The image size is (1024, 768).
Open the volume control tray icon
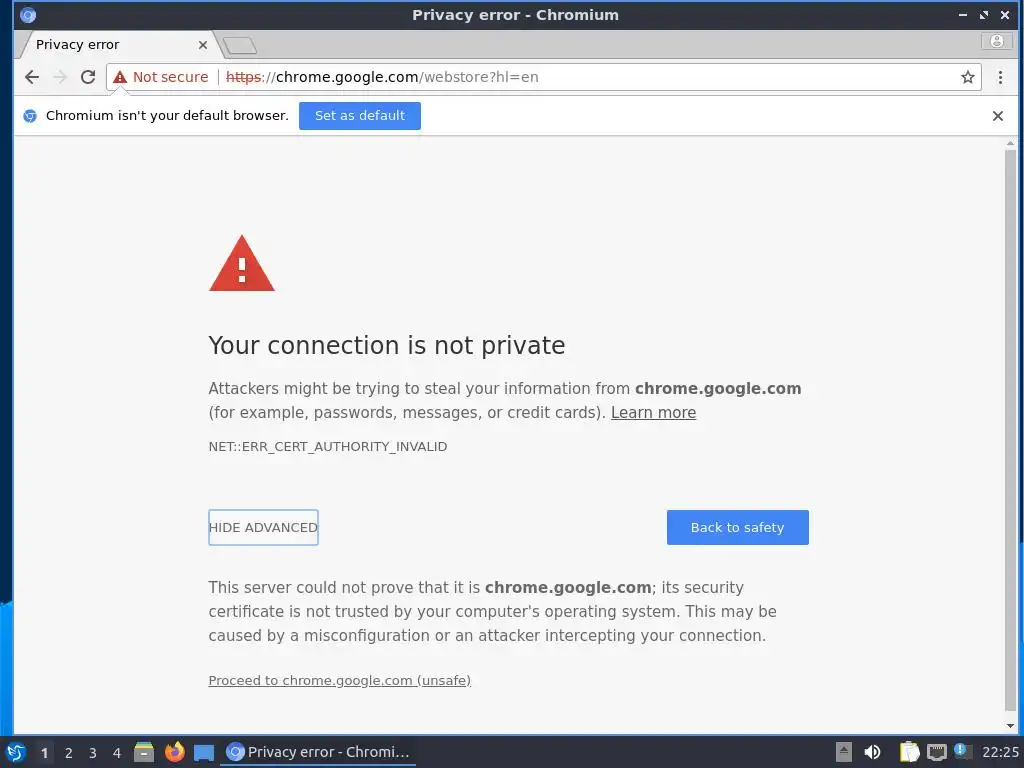872,752
